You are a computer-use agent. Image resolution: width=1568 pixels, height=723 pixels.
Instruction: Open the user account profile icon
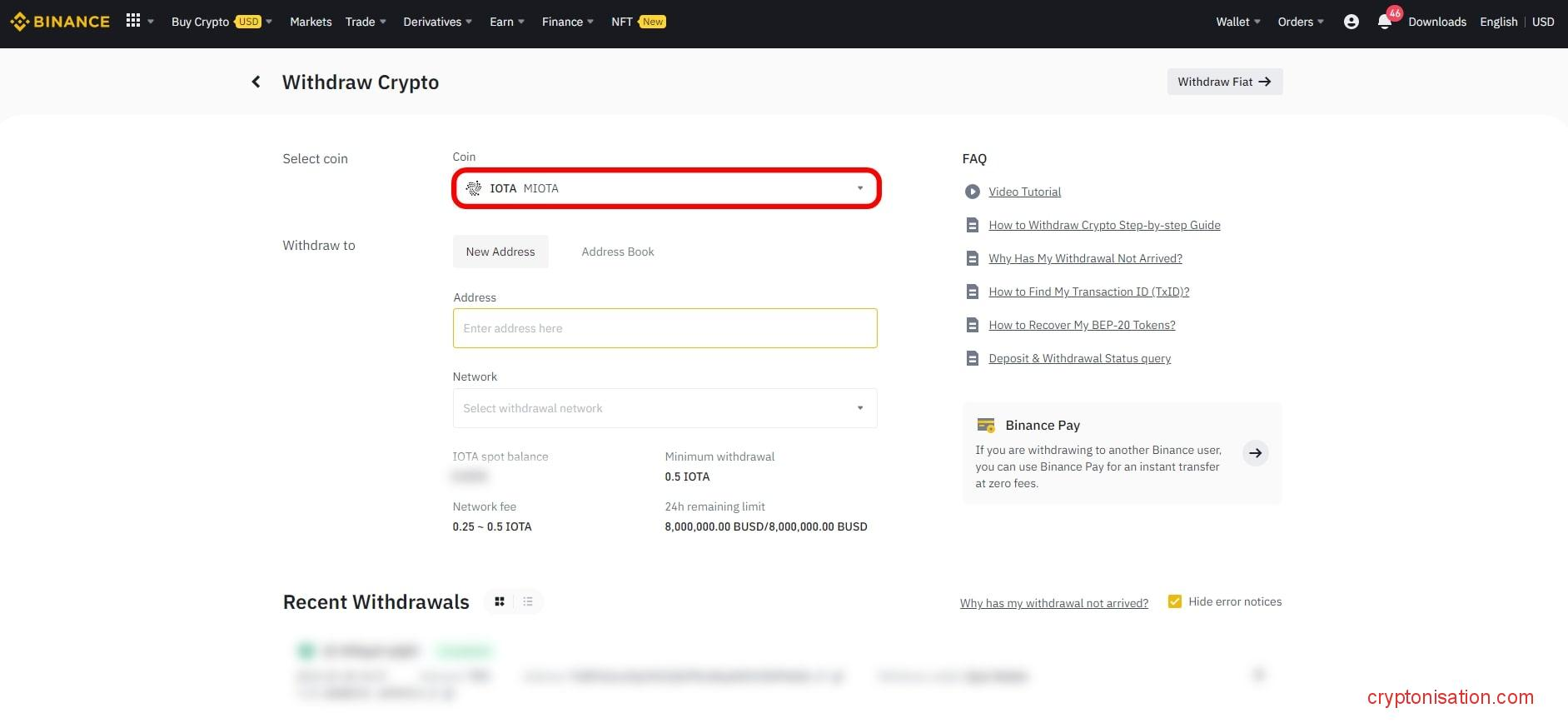[1351, 22]
